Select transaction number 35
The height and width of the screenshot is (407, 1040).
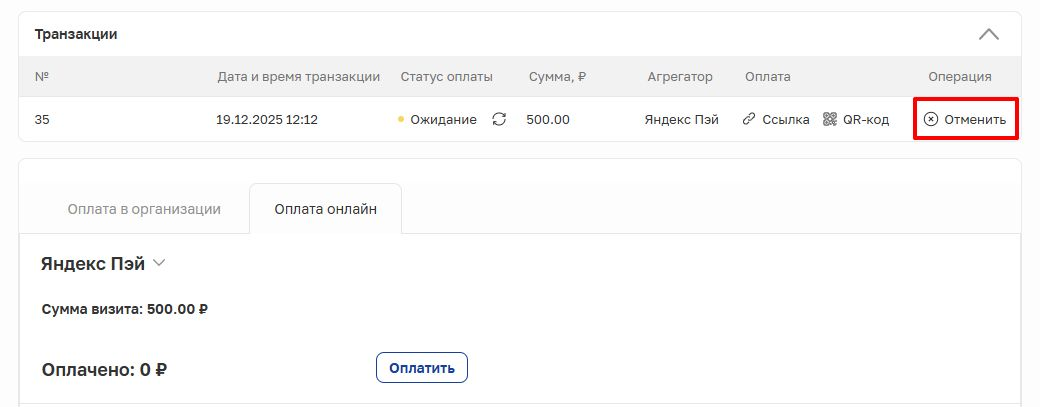(x=42, y=119)
